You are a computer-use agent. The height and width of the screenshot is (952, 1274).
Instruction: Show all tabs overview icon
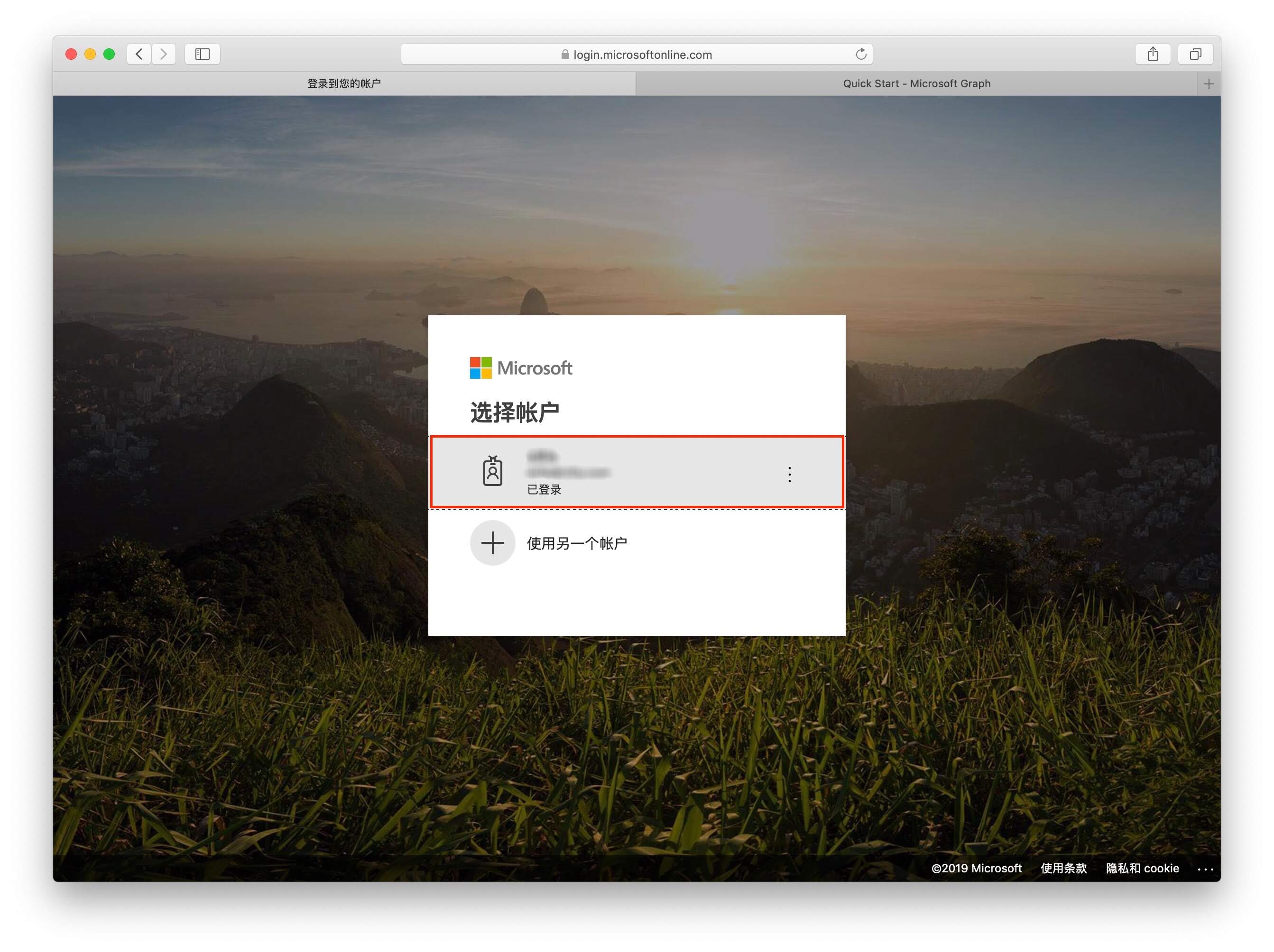coord(1195,54)
